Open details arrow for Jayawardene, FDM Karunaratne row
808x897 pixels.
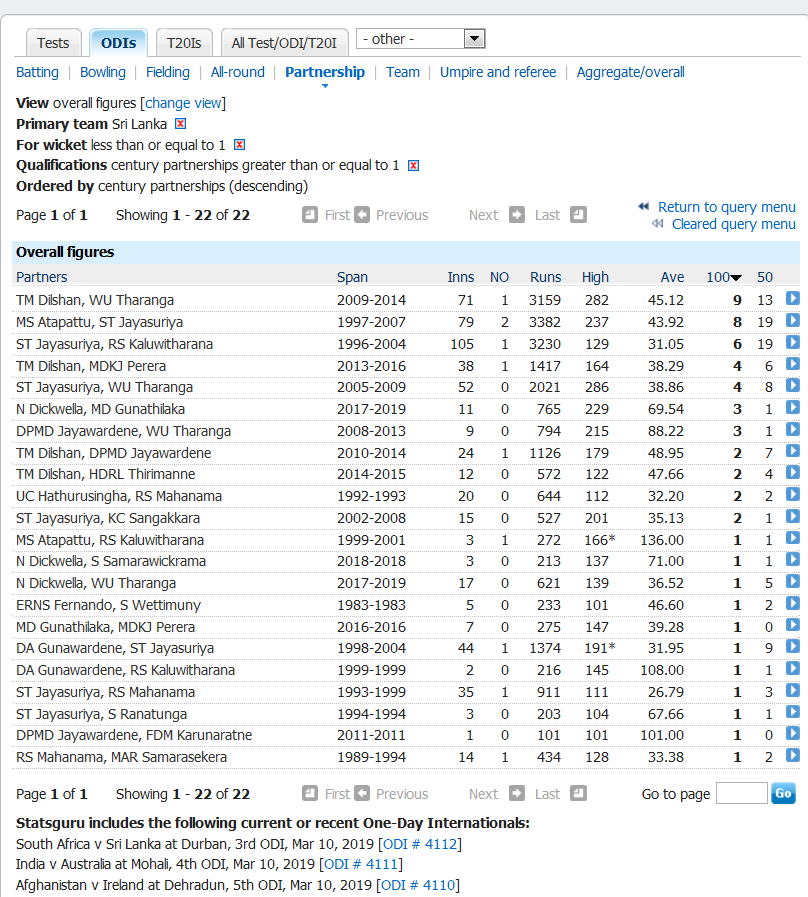click(x=793, y=733)
